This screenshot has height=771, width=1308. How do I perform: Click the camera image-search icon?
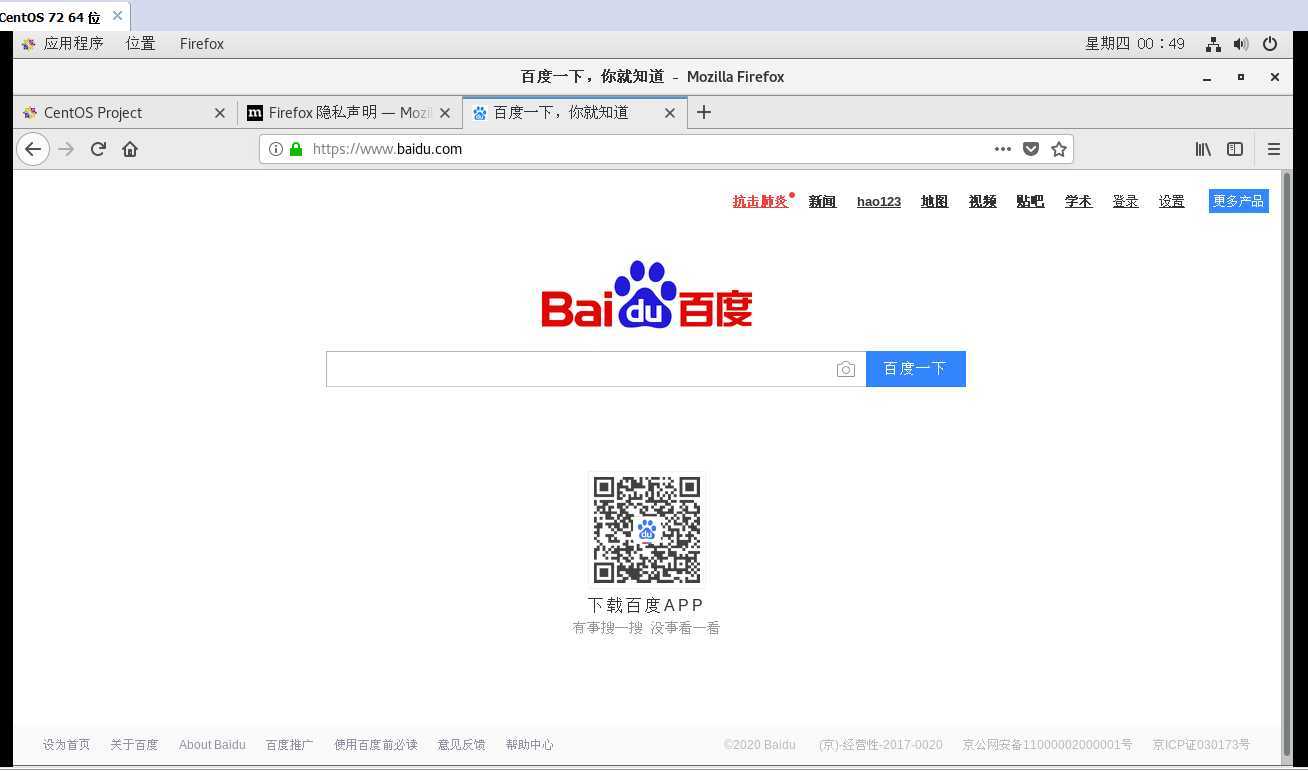[846, 369]
